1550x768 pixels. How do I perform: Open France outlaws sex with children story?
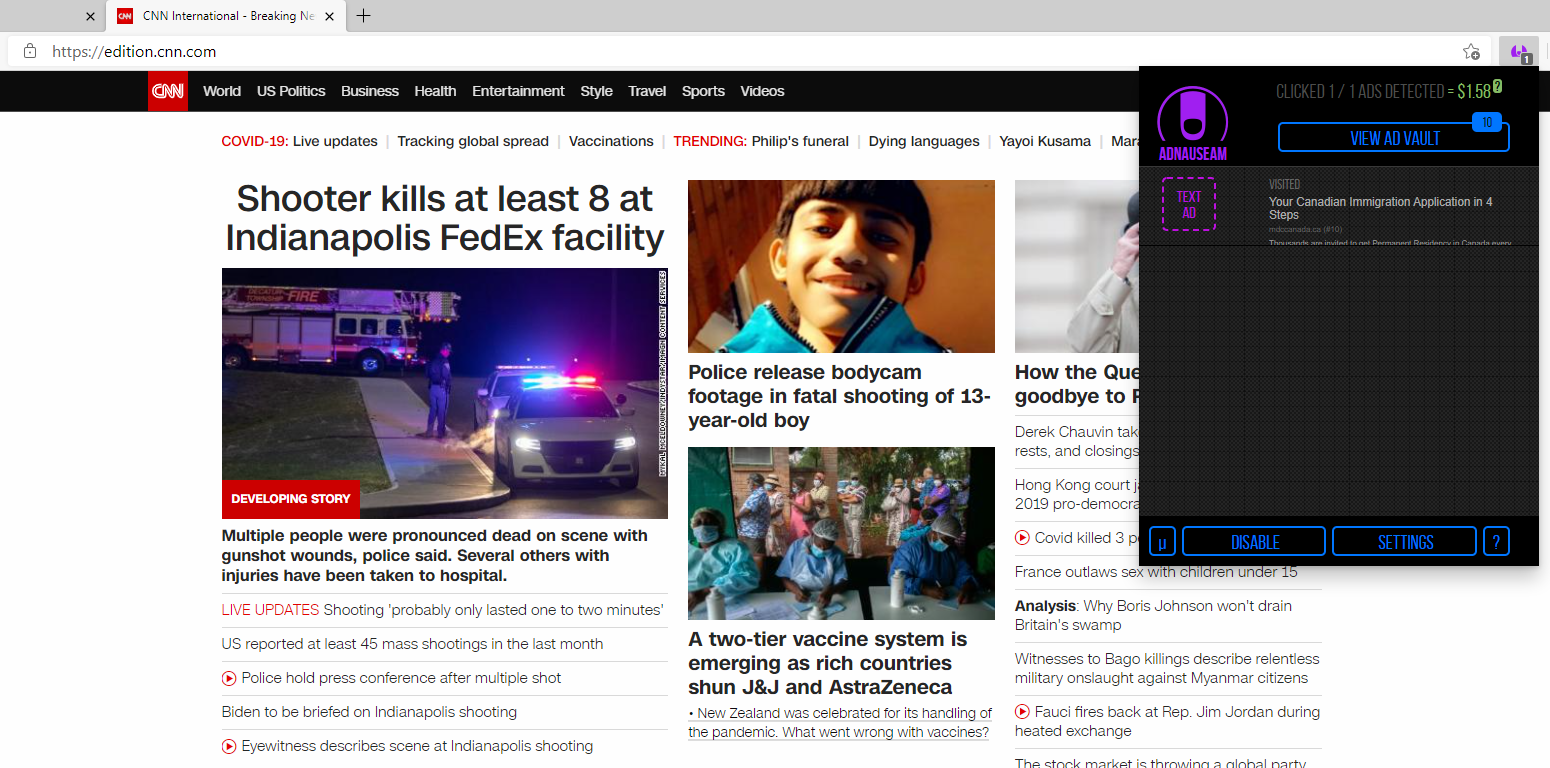[1156, 572]
